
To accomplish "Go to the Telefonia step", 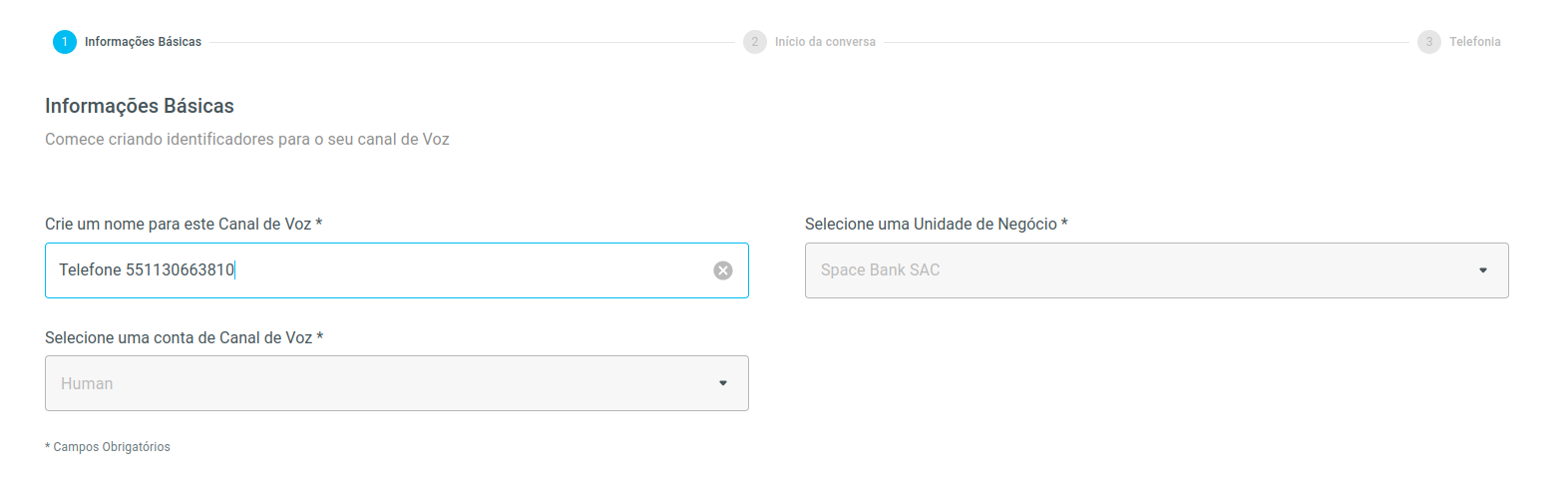I will pos(1475,42).
